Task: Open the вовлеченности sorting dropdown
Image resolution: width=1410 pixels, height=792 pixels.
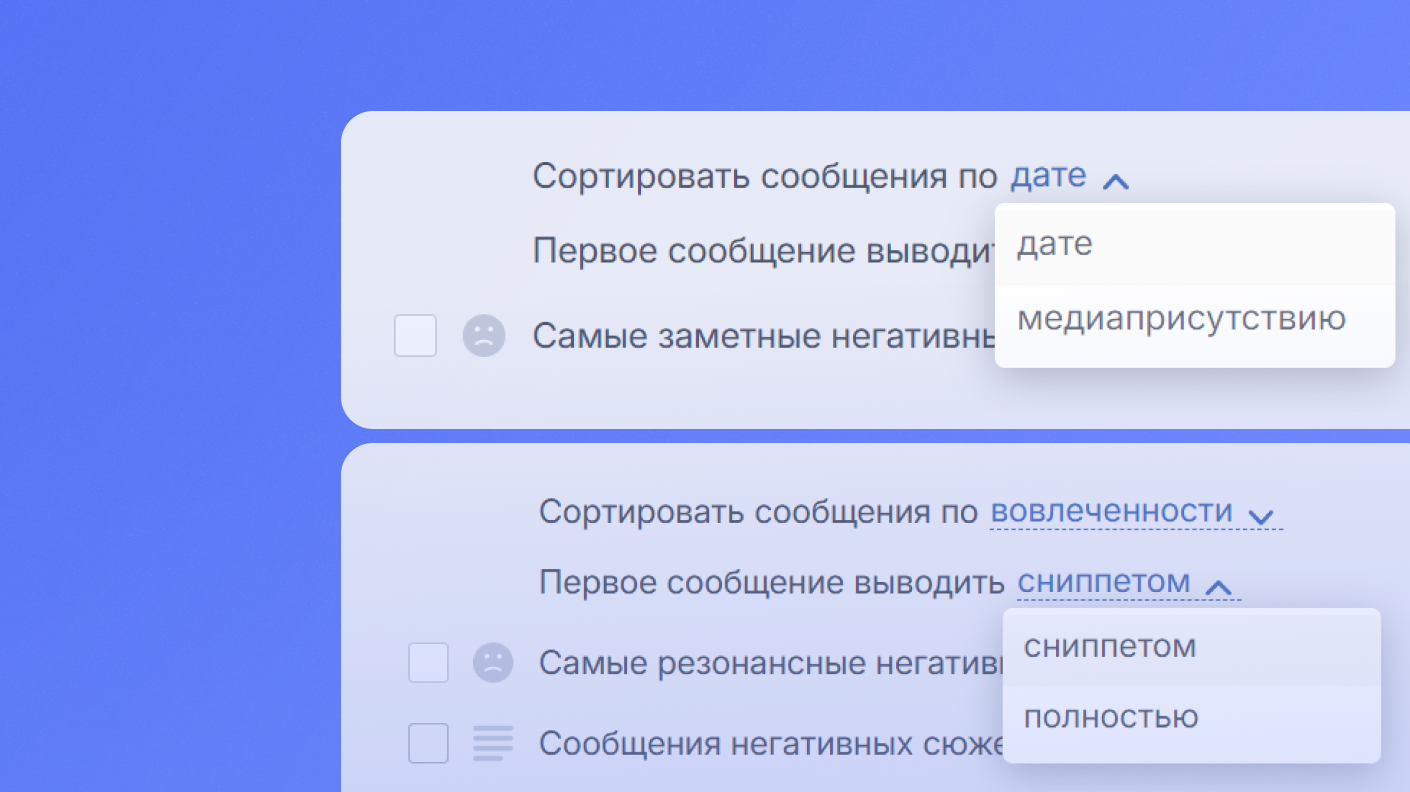Action: (x=1111, y=512)
